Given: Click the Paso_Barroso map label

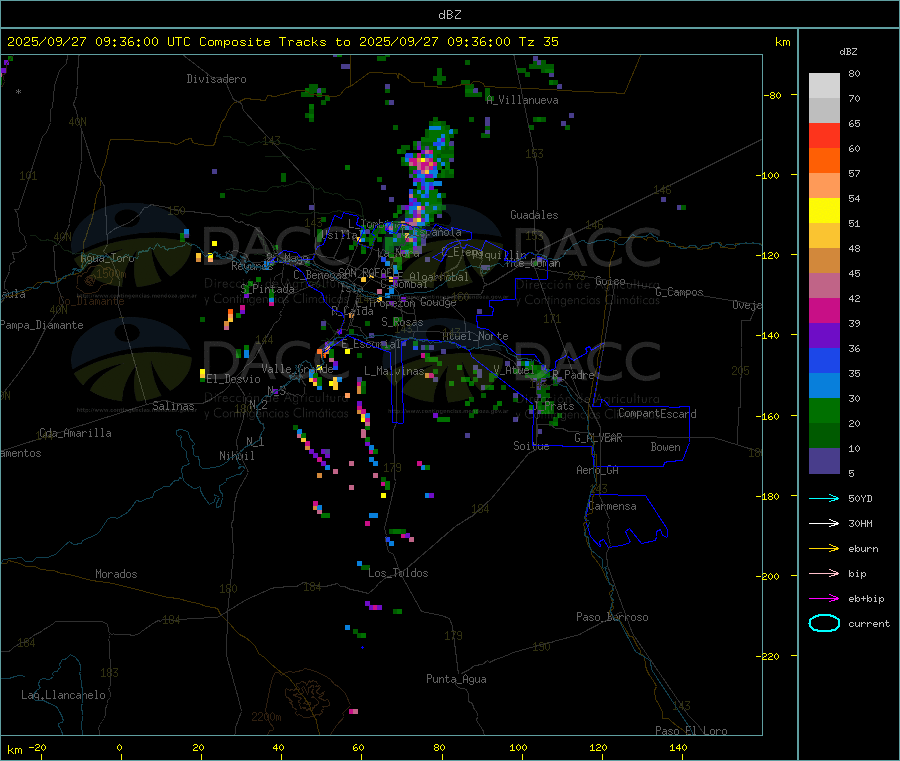Looking at the screenshot, I should point(612,617).
